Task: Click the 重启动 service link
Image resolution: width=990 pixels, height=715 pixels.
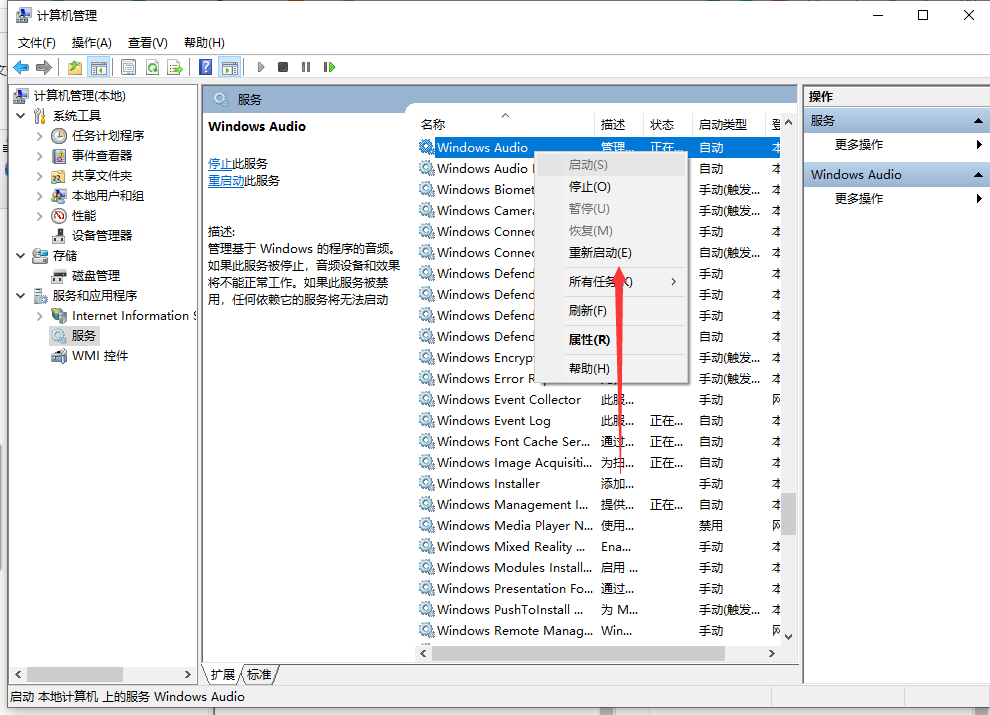Action: pos(226,180)
